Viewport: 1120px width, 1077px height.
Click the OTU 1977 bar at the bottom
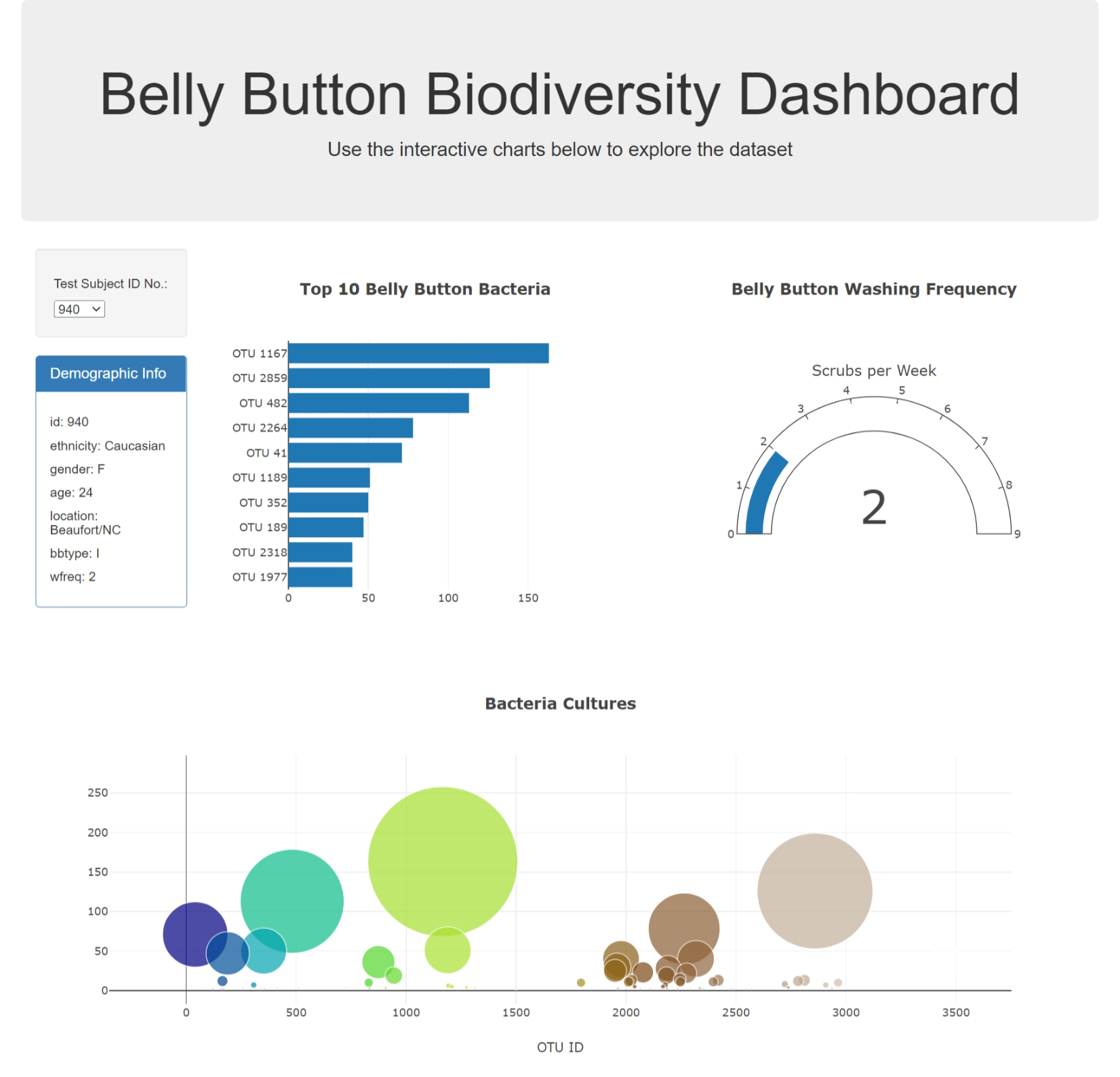click(319, 576)
